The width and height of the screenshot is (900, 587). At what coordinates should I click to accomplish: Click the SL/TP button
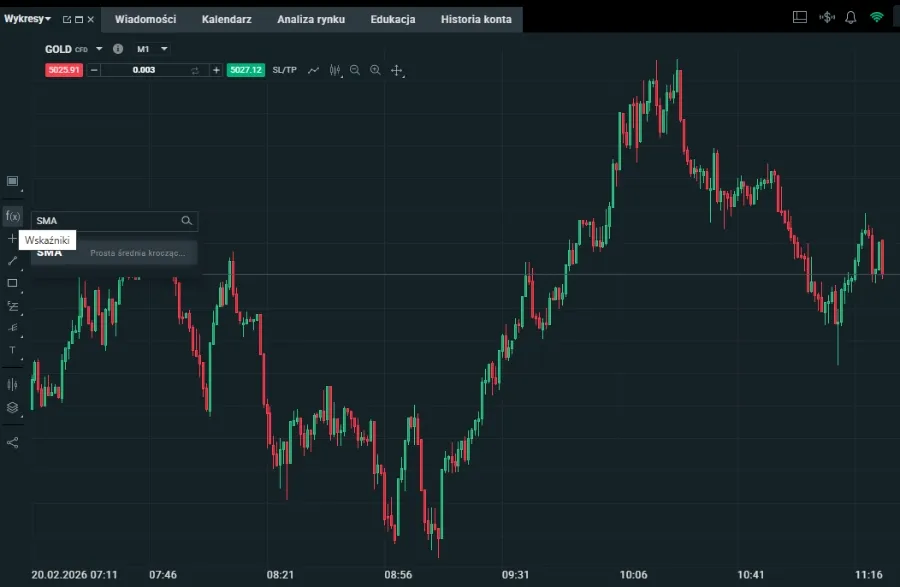[x=285, y=70]
